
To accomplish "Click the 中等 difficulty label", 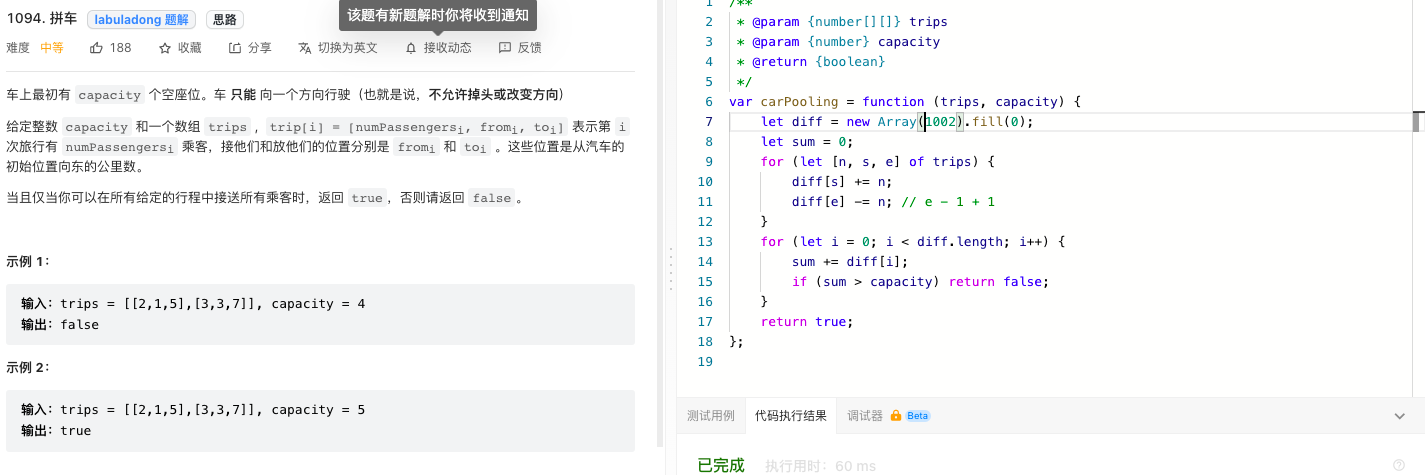I will point(52,47).
